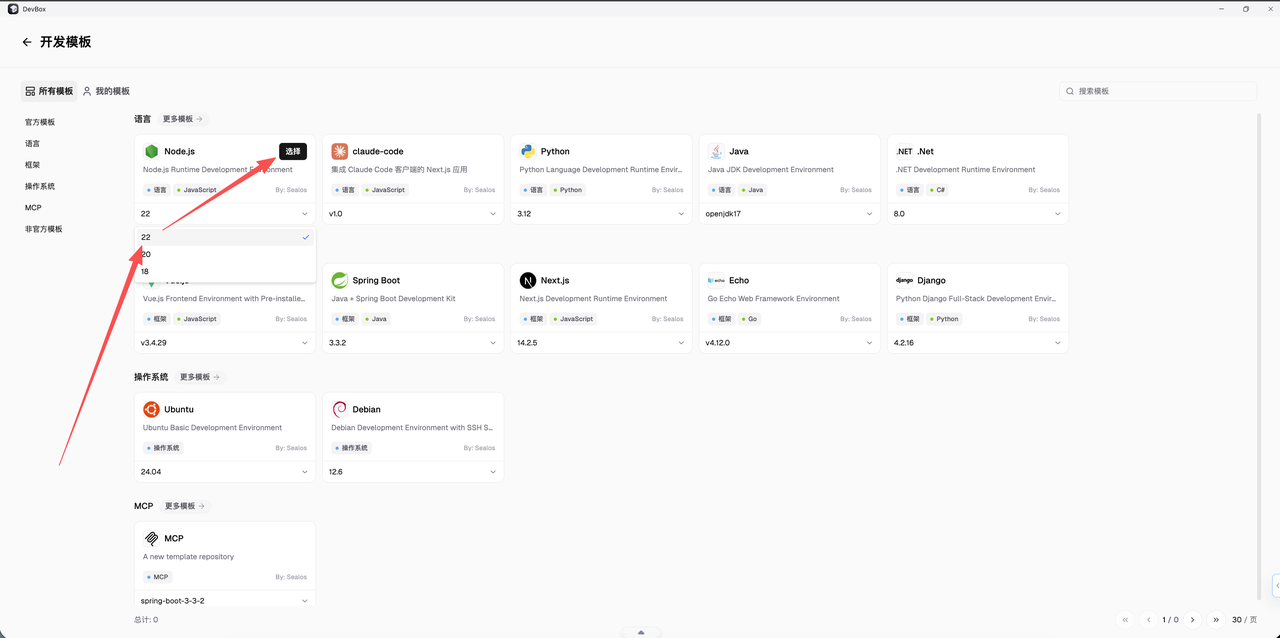Open claude-code version dropdown v1.0
The width and height of the screenshot is (1280, 638).
click(413, 214)
